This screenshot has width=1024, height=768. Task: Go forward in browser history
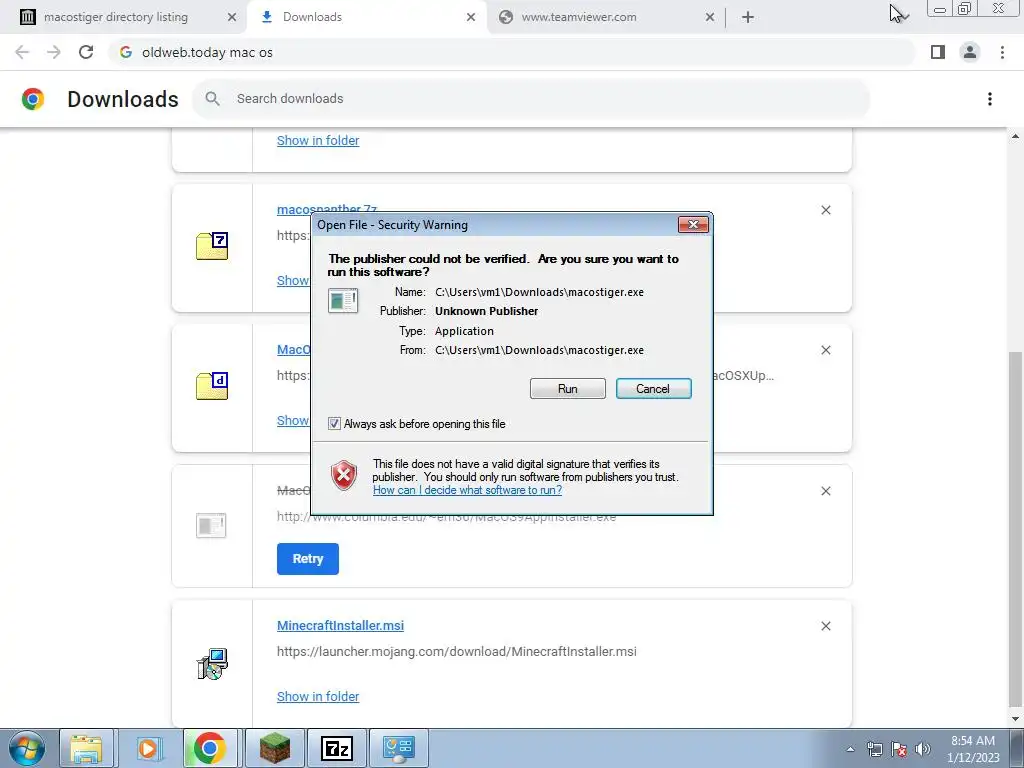[x=54, y=52]
